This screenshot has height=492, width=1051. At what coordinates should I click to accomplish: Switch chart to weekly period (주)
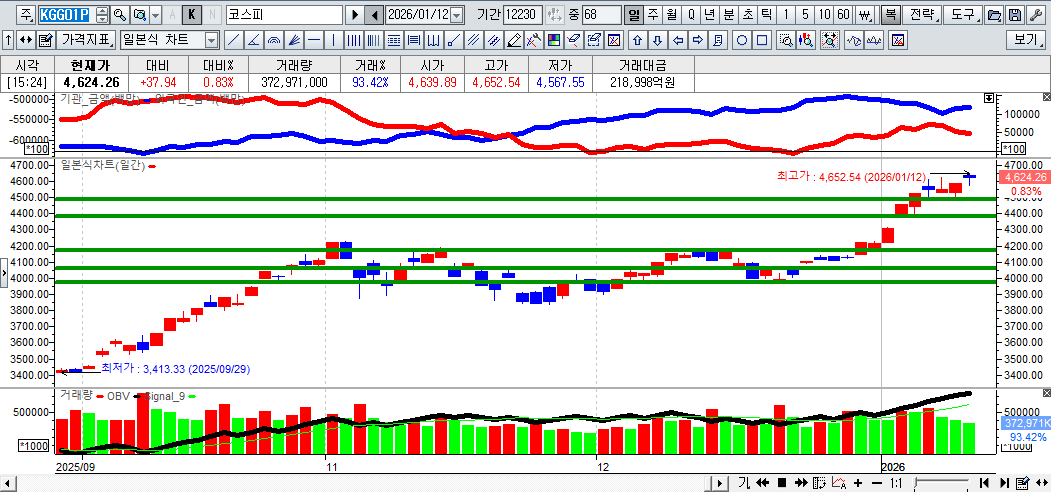(x=653, y=15)
